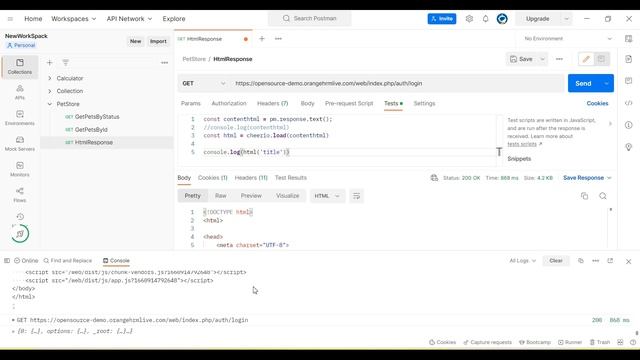Open the user avatar icon
640x360 pixels.
click(502, 19)
